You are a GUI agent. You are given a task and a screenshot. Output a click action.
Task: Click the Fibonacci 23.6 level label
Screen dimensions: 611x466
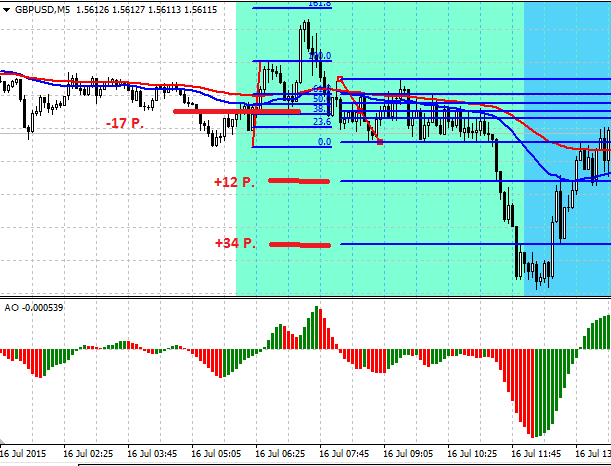322,122
